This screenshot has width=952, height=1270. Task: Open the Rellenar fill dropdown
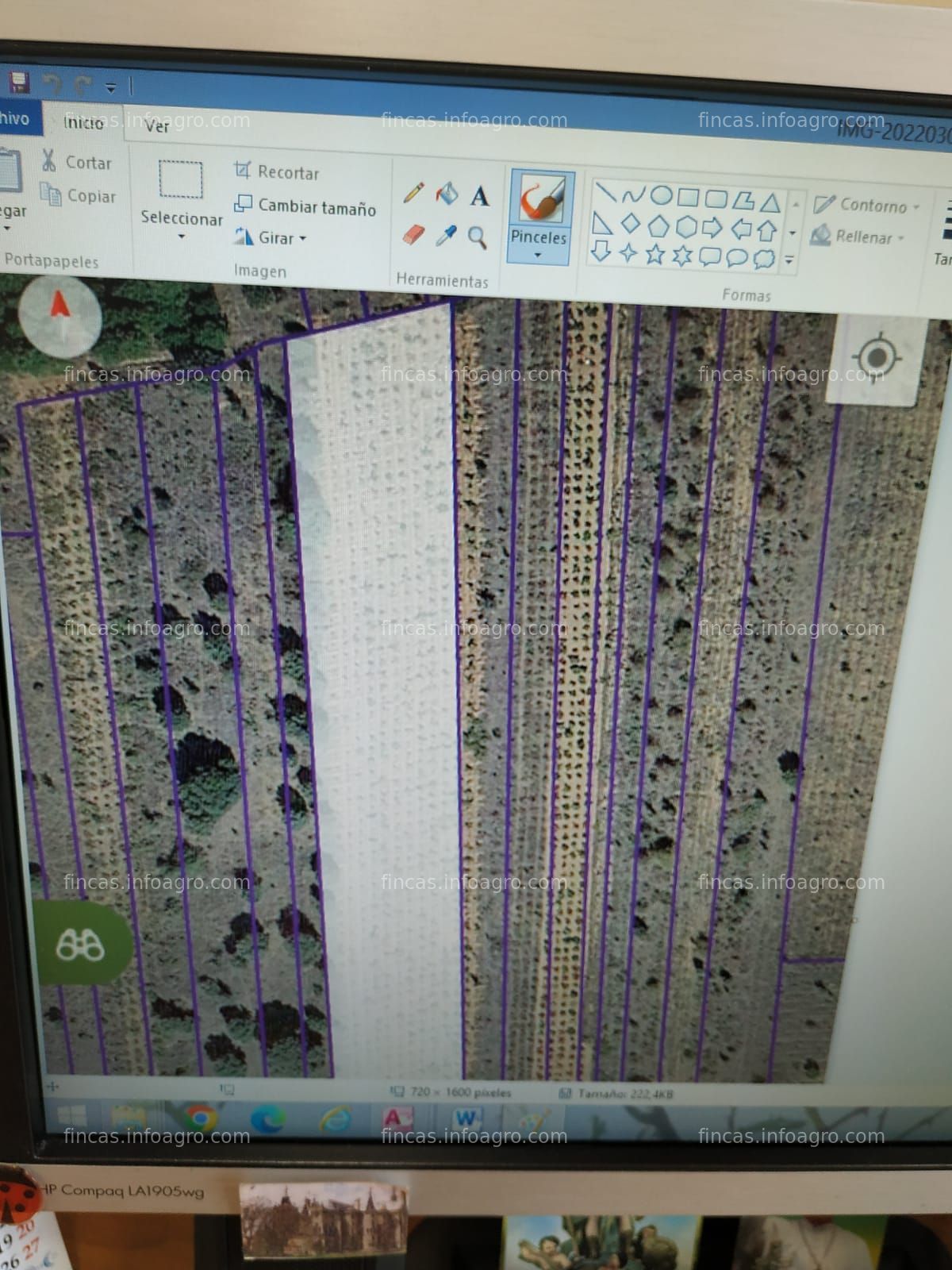[858, 237]
